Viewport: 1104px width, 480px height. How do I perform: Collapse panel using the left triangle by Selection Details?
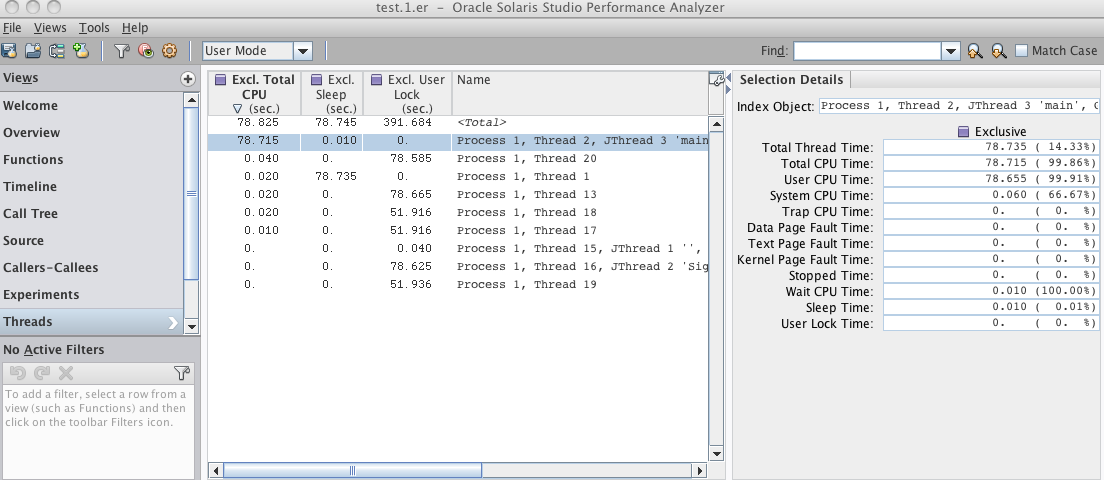click(x=729, y=77)
